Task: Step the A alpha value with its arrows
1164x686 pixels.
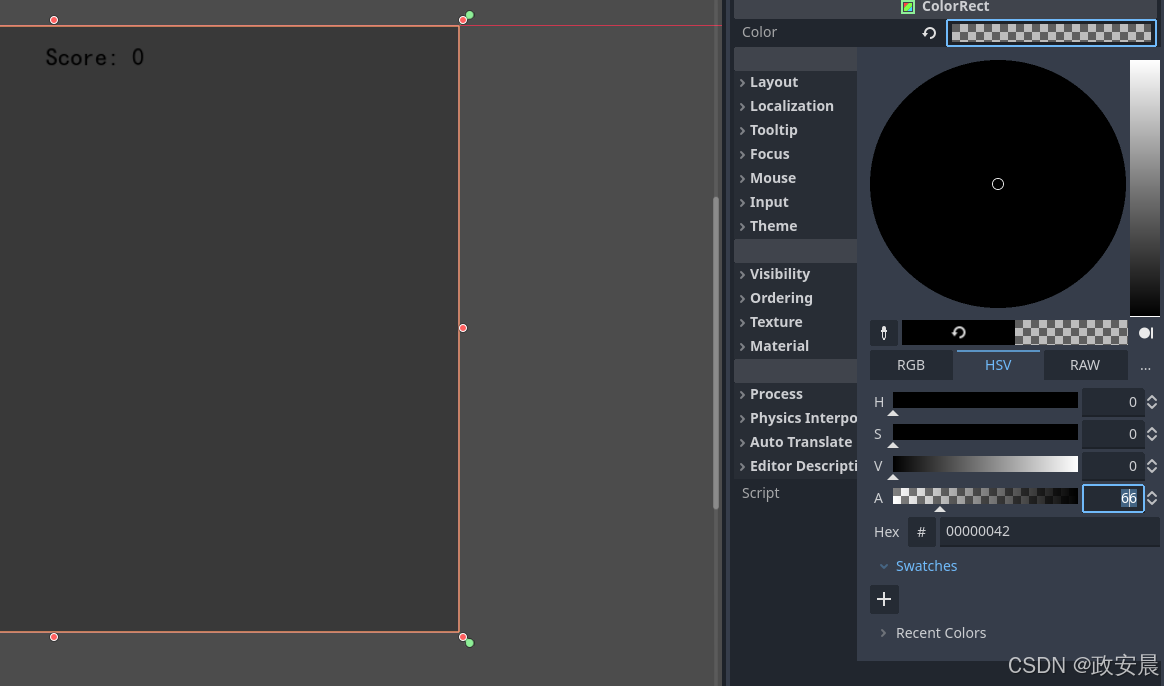Action: click(1151, 497)
